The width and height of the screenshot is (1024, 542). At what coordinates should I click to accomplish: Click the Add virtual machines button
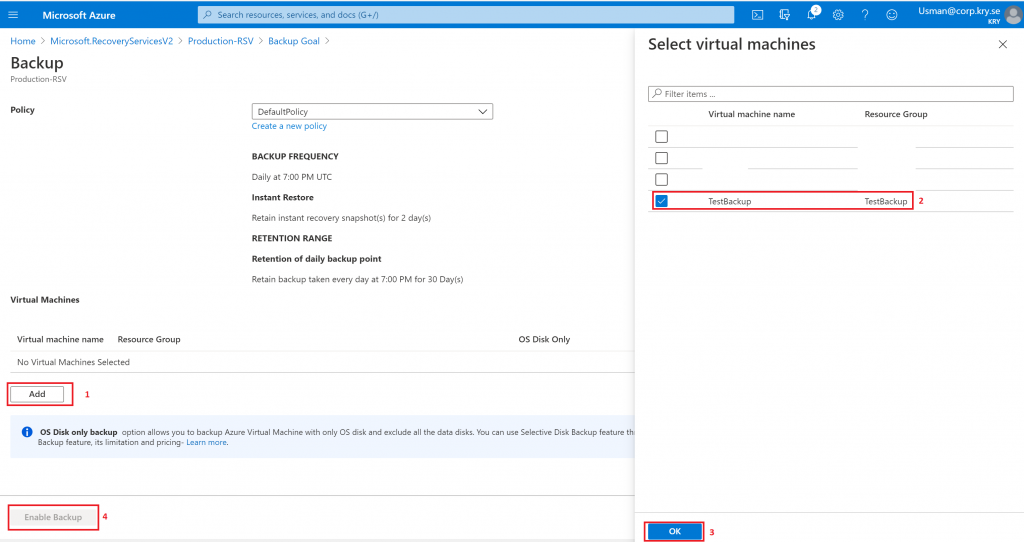click(x=37, y=394)
